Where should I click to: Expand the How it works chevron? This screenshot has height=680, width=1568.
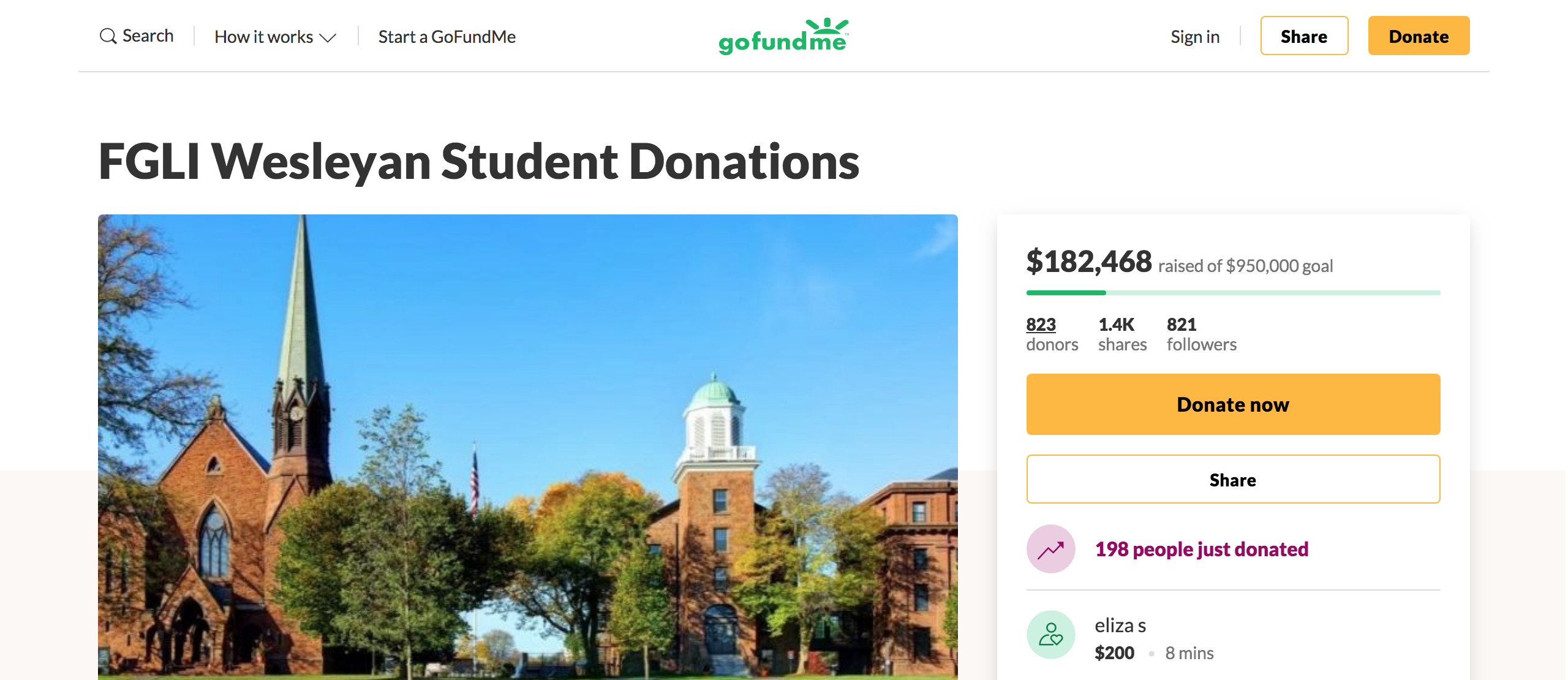[328, 38]
